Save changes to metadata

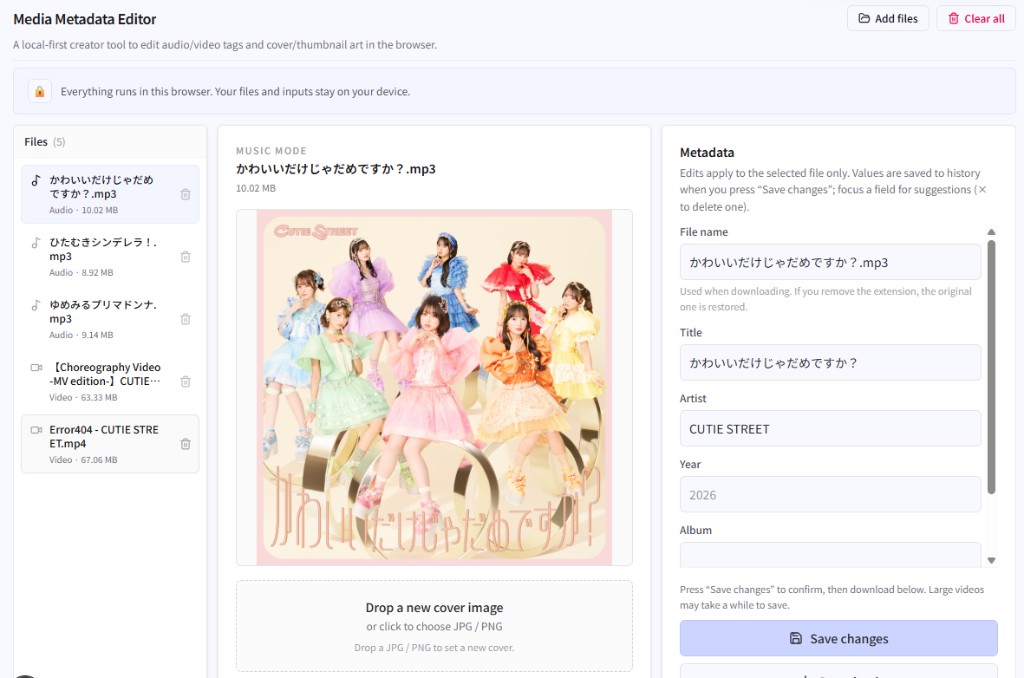pos(839,638)
